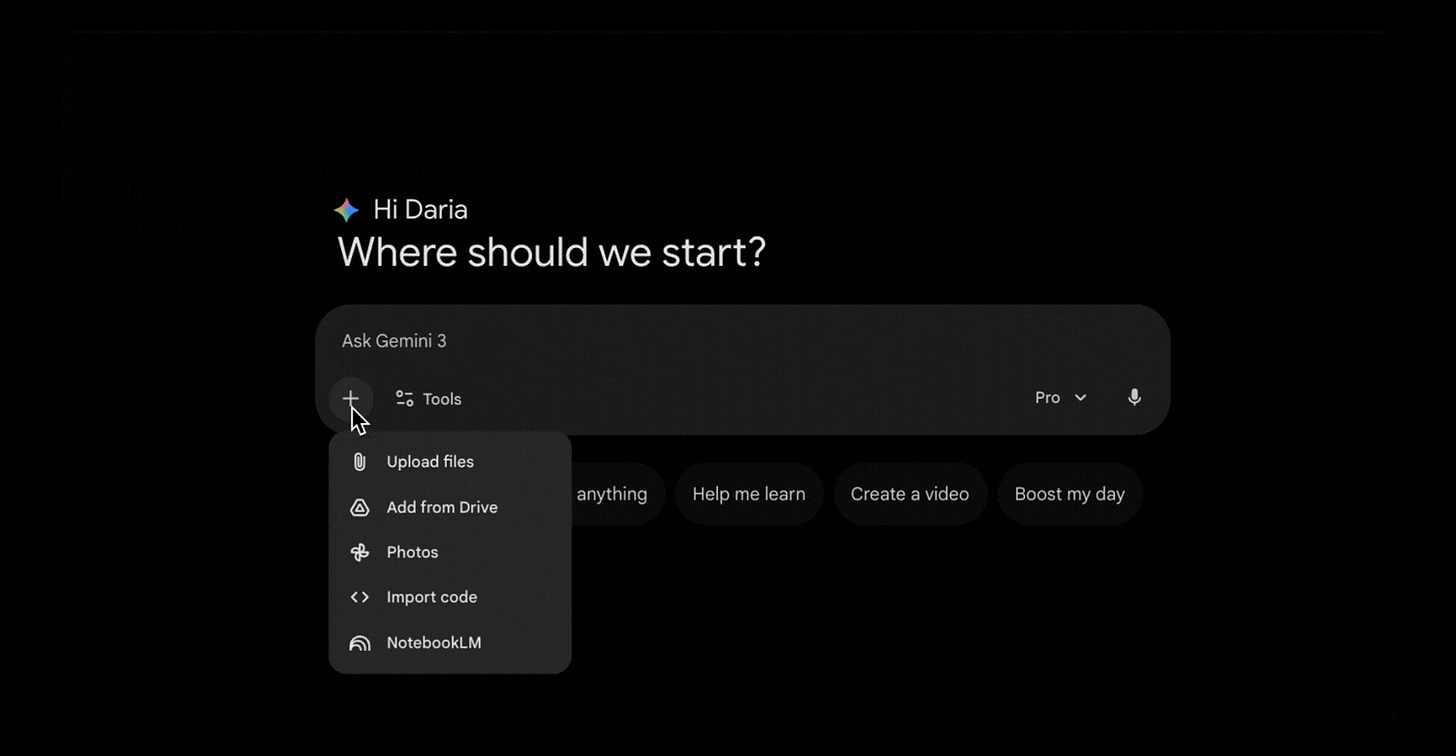The width and height of the screenshot is (1456, 756).
Task: Click the Gemini sparkle logo
Action: [347, 209]
